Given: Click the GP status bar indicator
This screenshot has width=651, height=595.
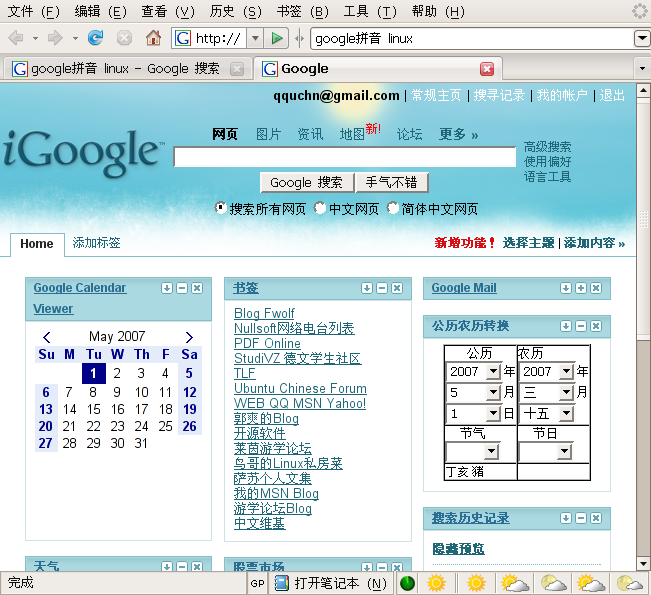Looking at the screenshot, I should tap(257, 583).
